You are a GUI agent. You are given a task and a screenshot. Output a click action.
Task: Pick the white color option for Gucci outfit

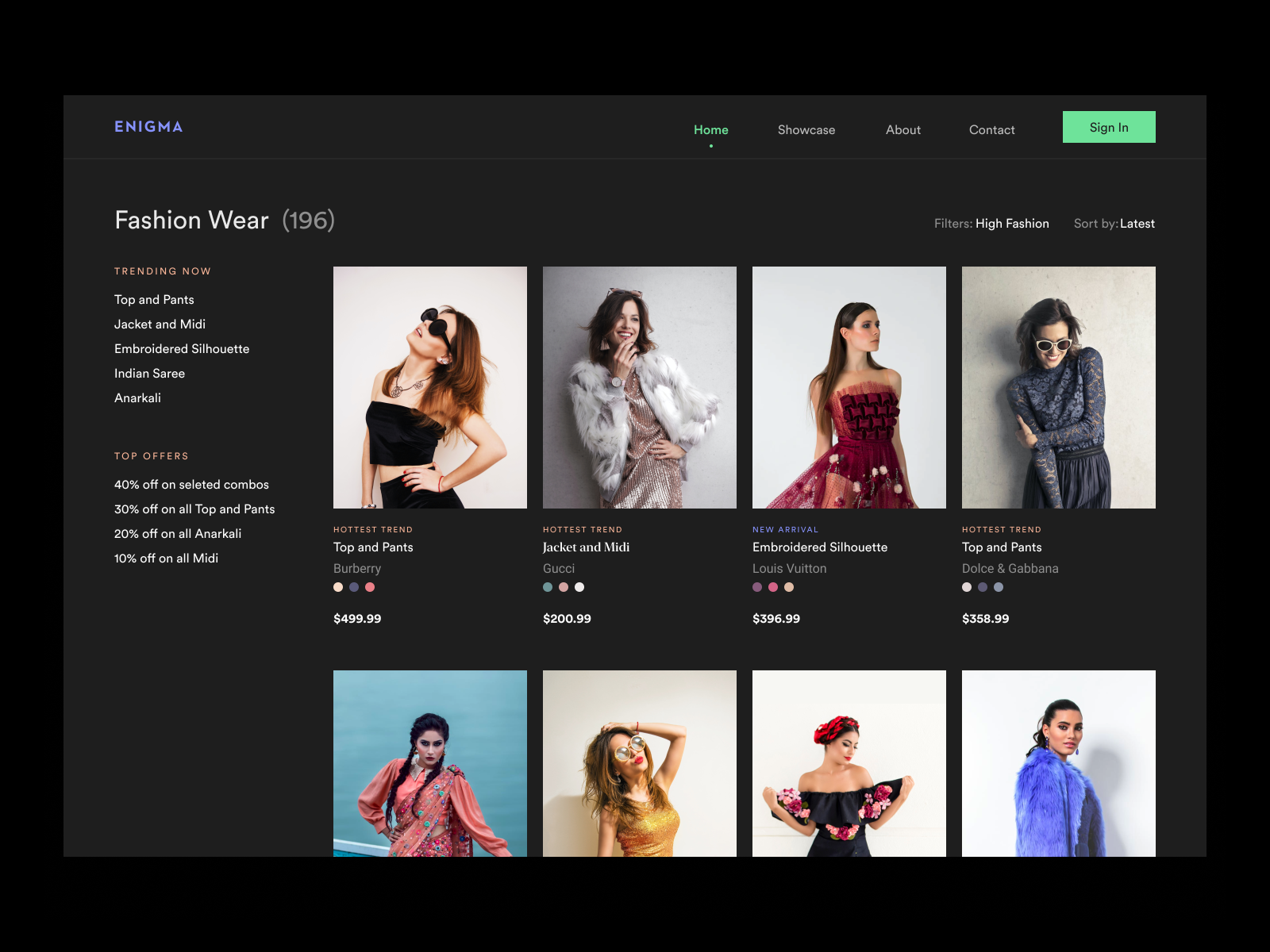(579, 587)
